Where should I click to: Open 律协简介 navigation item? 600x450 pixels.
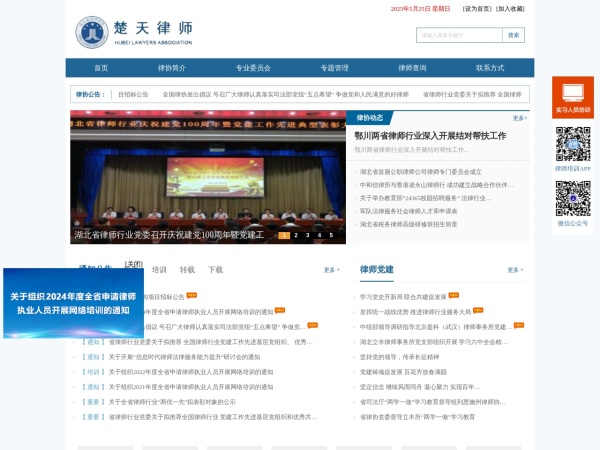pyautogui.click(x=172, y=68)
